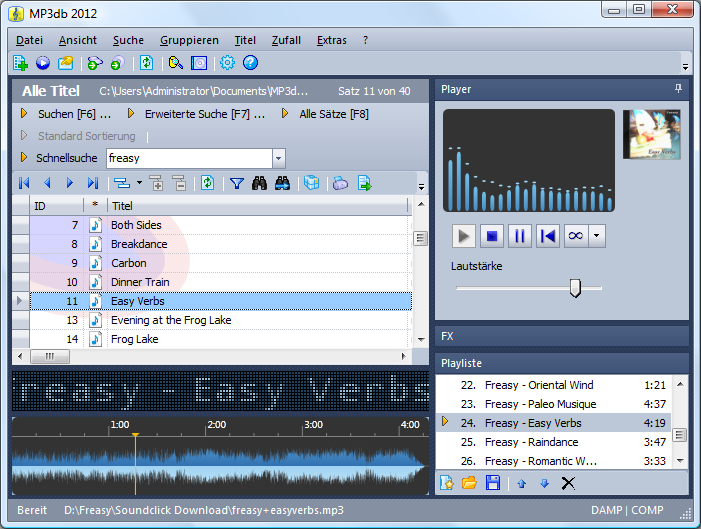Click the expand all groups icon

(156, 183)
